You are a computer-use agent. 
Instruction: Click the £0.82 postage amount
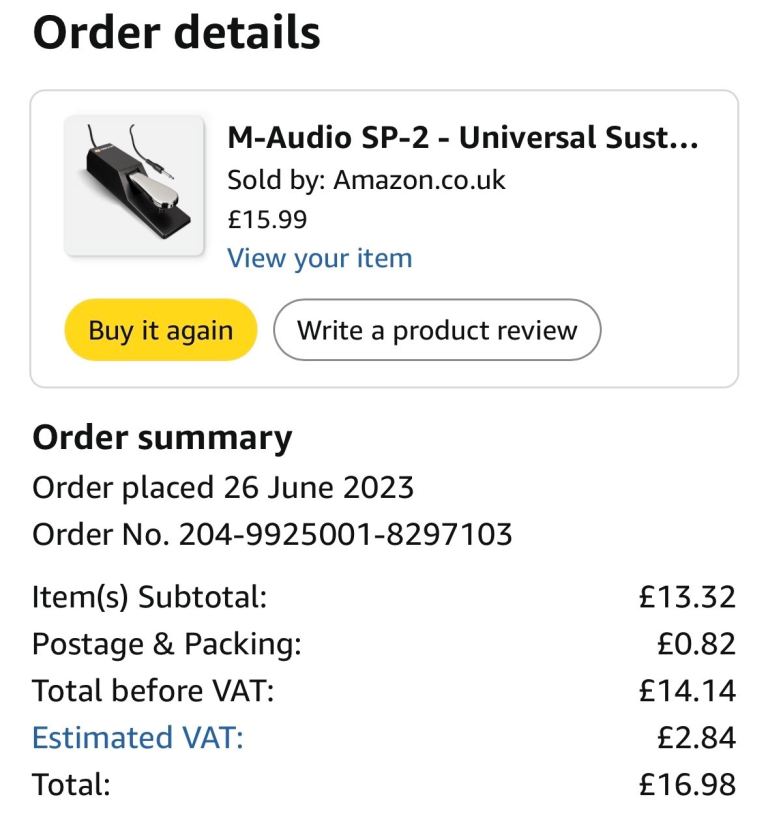point(696,644)
